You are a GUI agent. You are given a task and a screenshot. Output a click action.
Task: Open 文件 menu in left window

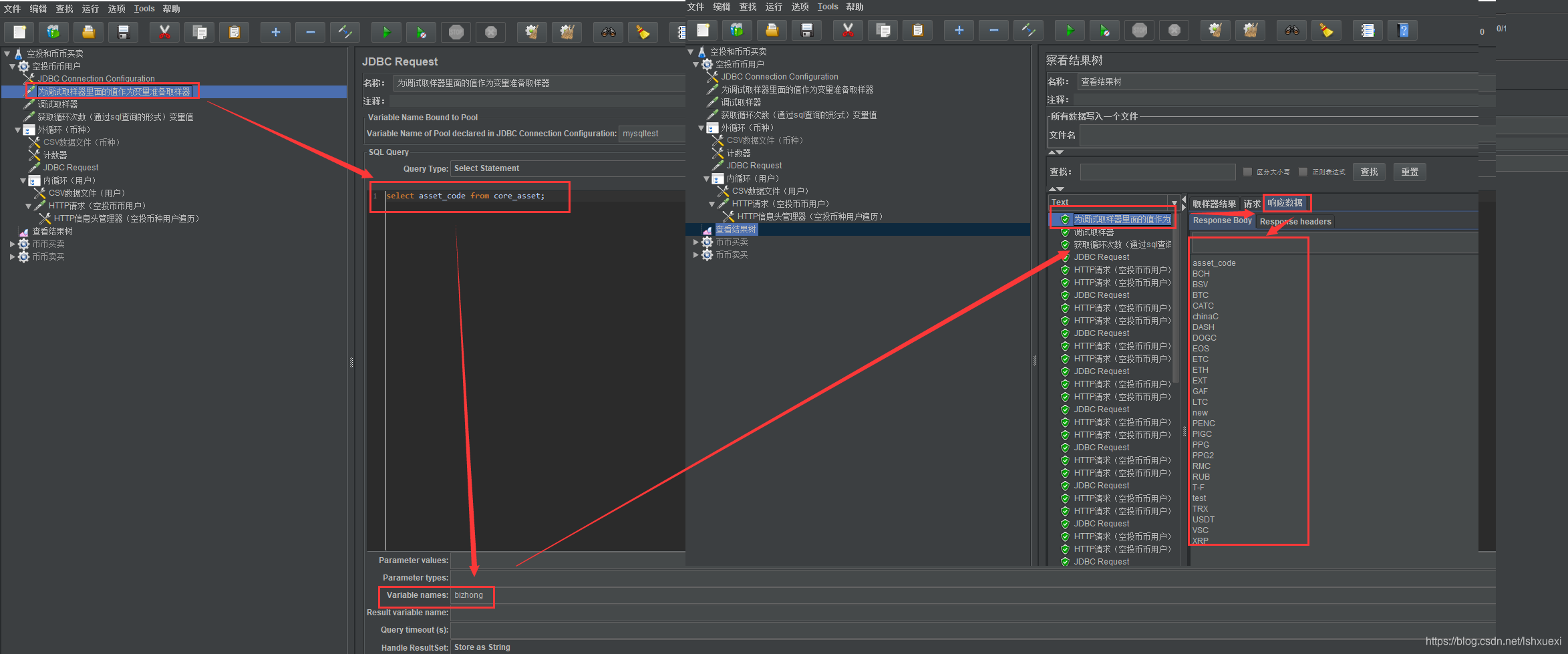pyautogui.click(x=12, y=9)
